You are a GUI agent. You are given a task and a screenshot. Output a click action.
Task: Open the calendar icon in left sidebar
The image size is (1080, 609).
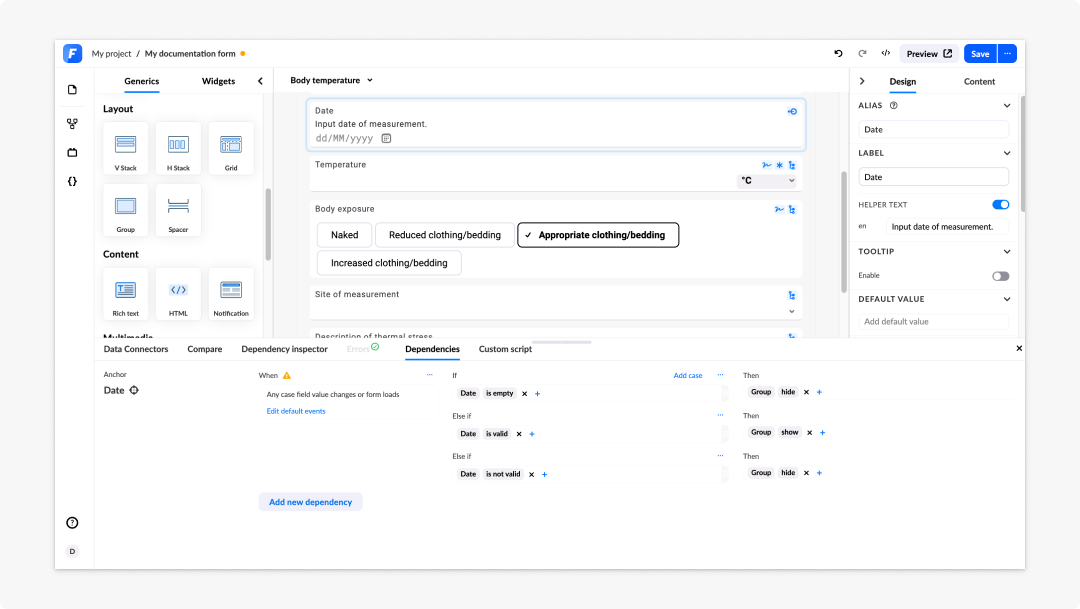(x=72, y=153)
